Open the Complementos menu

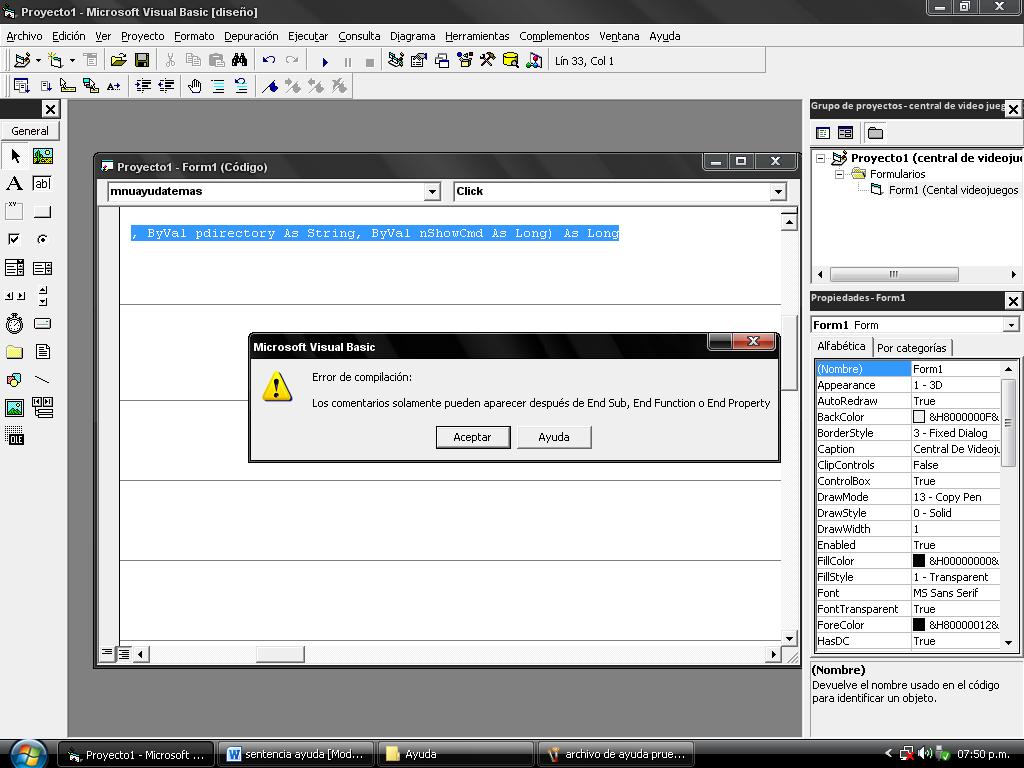554,37
